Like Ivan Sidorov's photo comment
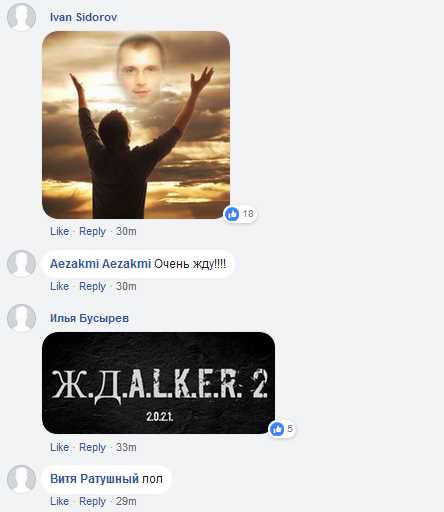Image resolution: width=444 pixels, height=512 pixels. click(60, 231)
